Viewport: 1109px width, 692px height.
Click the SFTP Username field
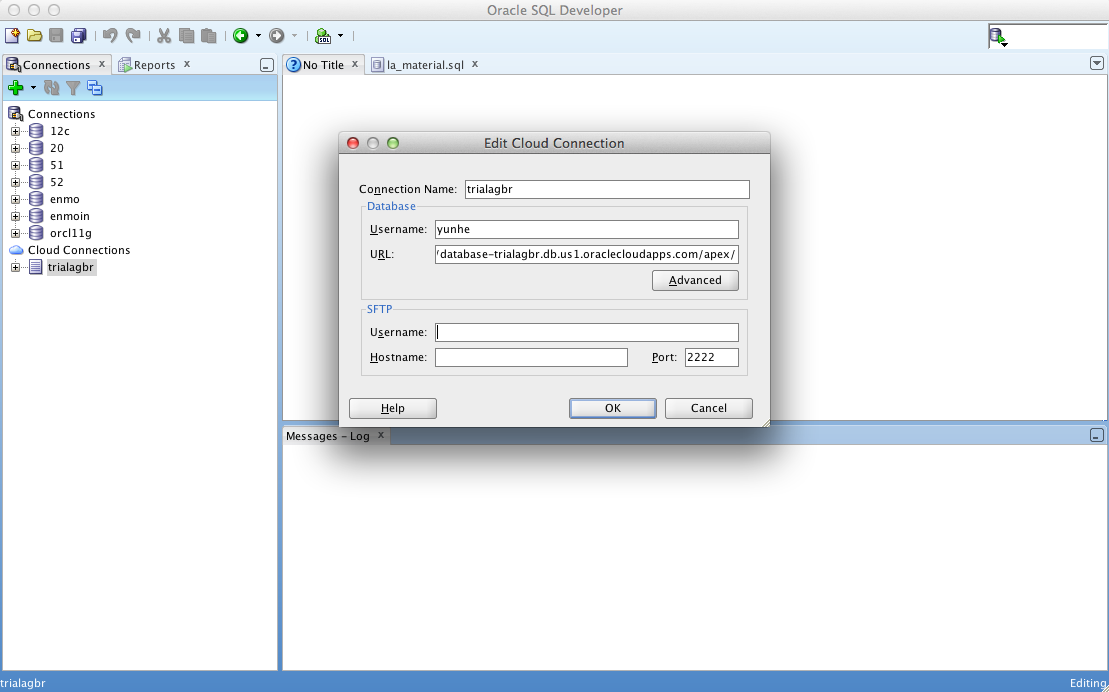point(586,333)
